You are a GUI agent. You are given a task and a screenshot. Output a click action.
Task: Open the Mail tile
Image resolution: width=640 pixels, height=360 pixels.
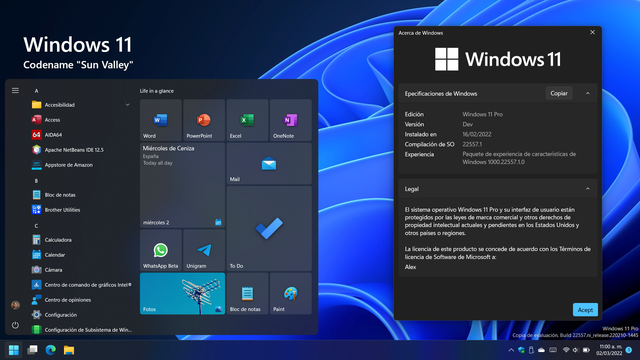[269, 163]
